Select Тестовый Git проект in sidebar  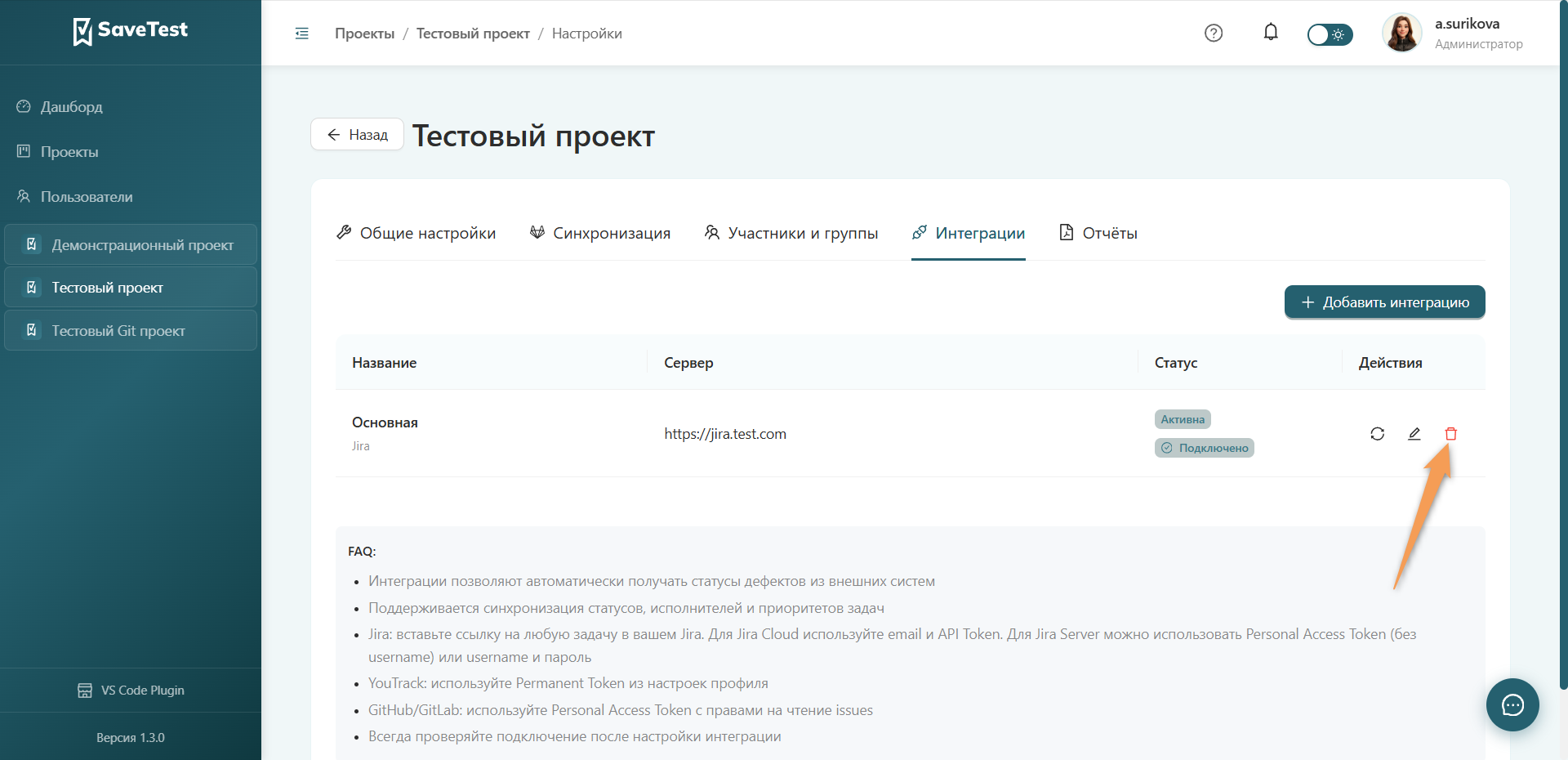pos(131,330)
